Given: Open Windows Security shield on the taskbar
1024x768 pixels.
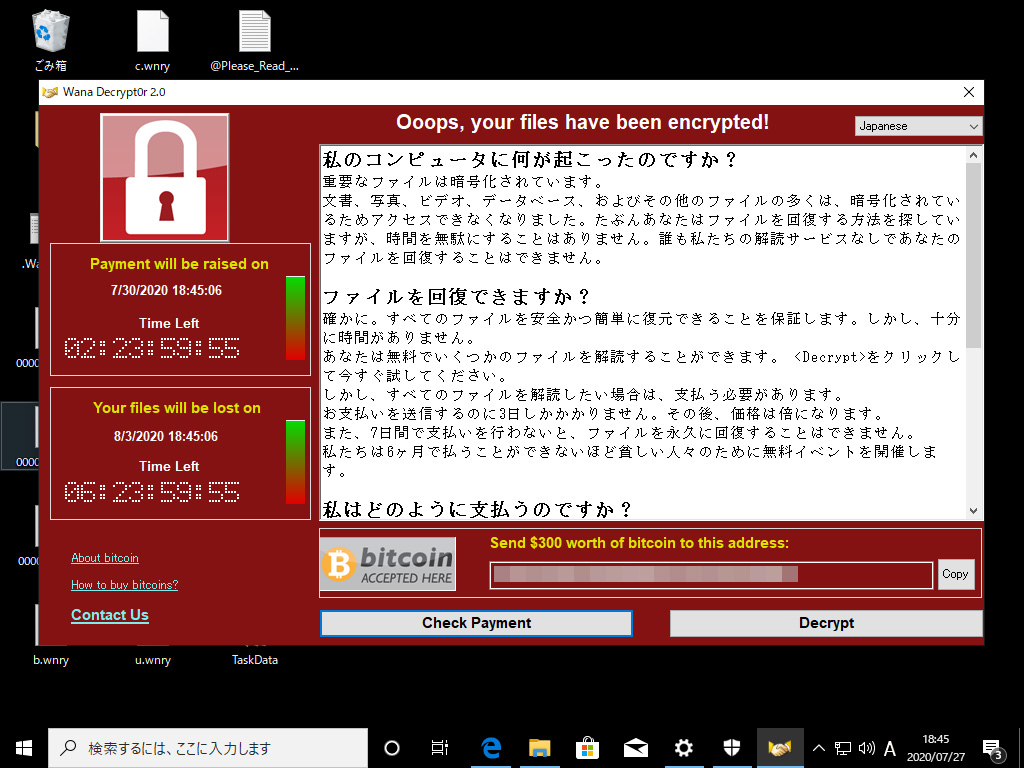Looking at the screenshot, I should click(x=732, y=748).
